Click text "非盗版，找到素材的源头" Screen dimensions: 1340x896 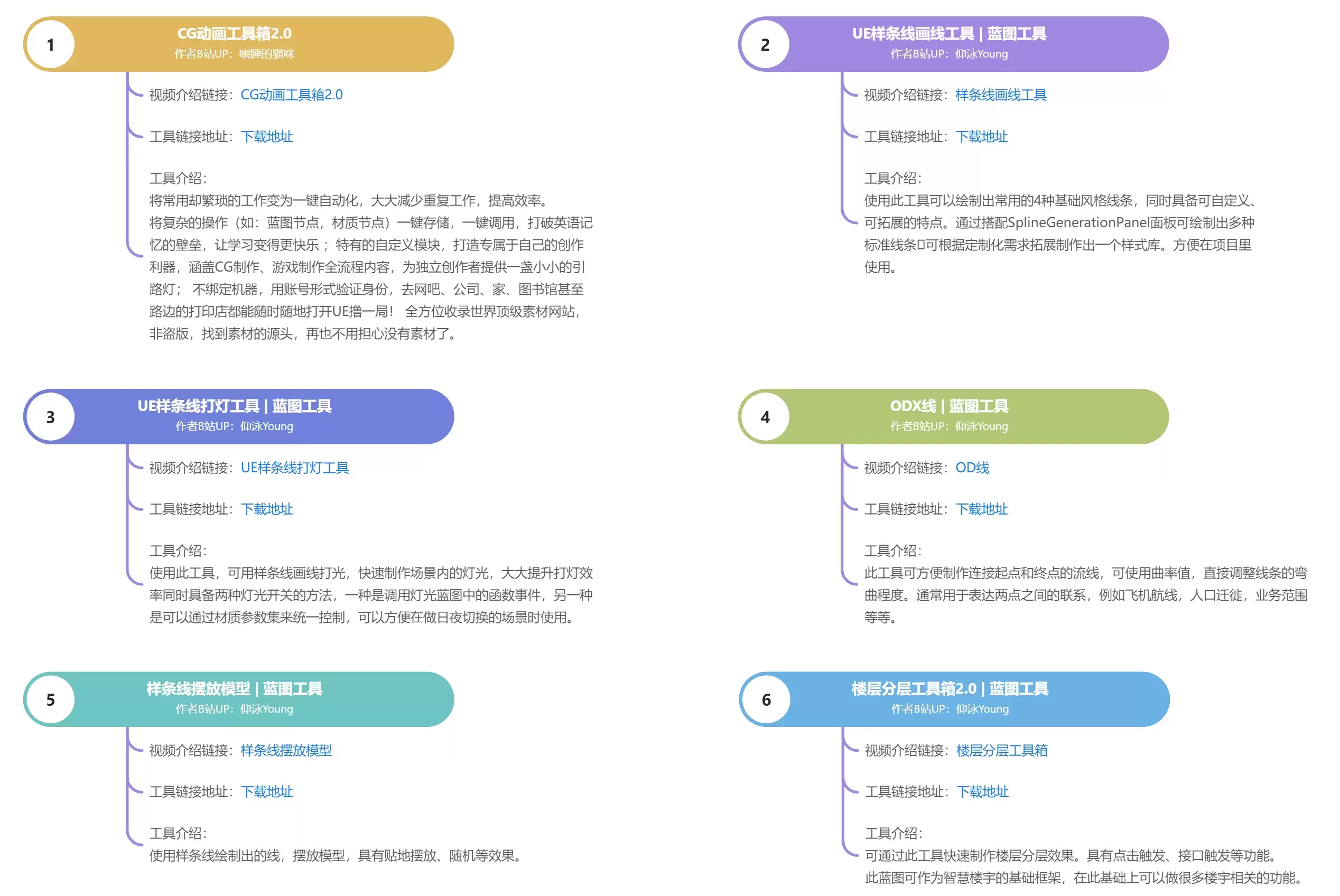[221, 334]
